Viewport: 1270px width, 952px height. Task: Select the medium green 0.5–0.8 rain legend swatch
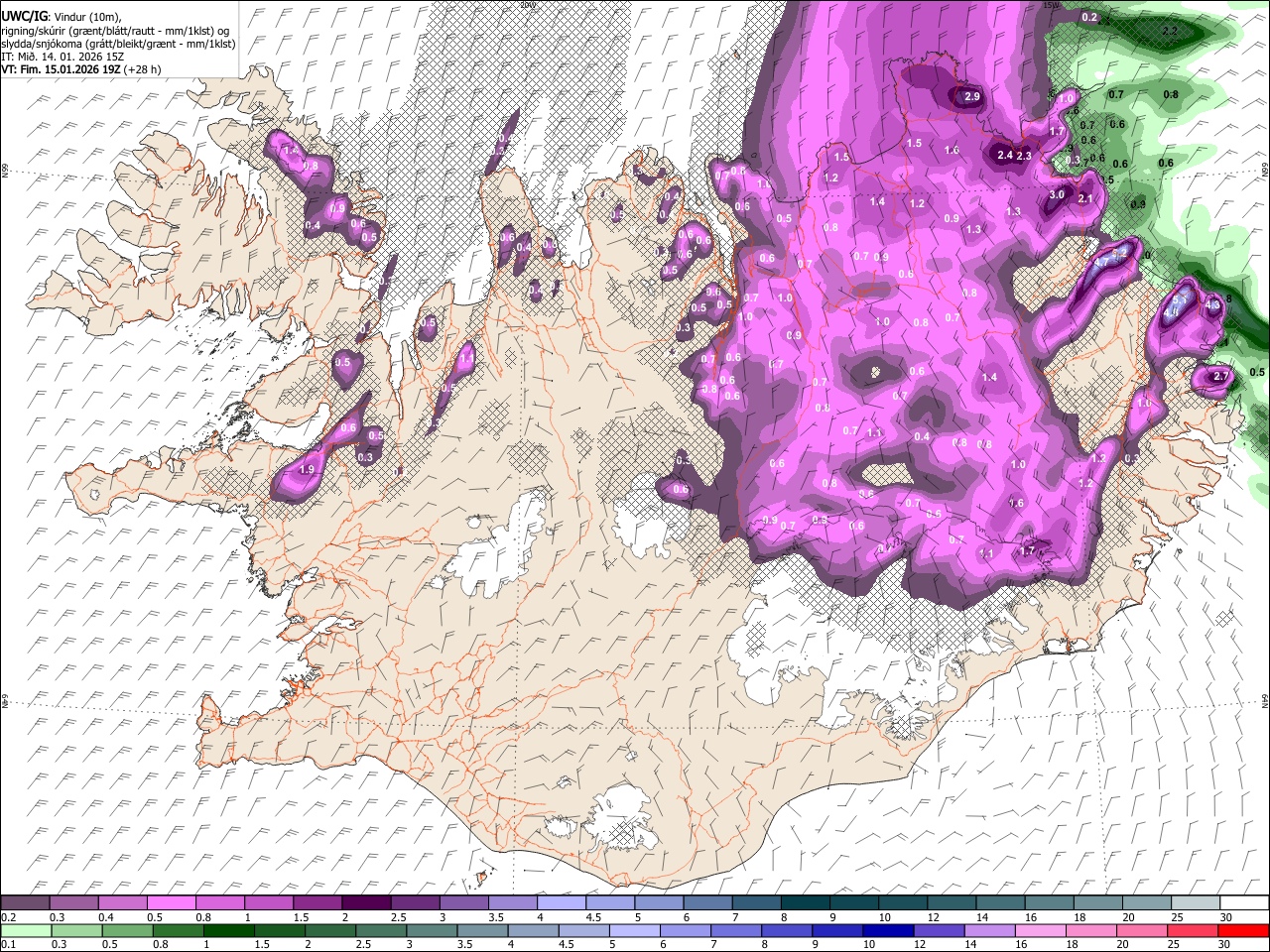127,930
